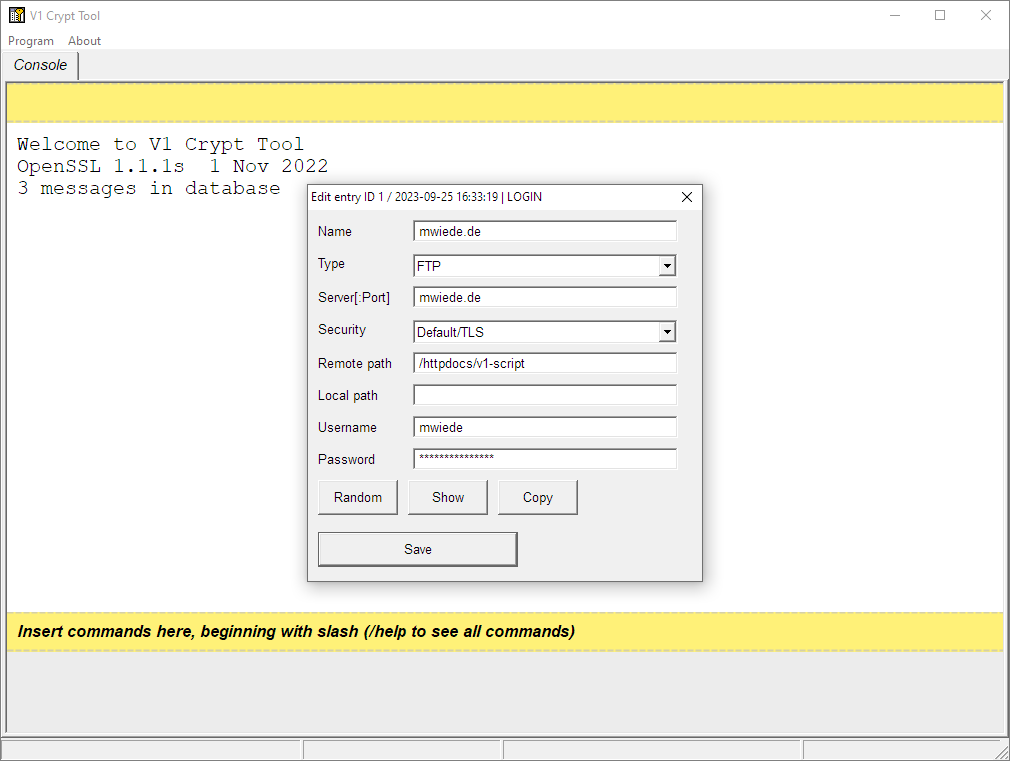Click the empty Local path field
The height and width of the screenshot is (761, 1010).
[545, 395]
